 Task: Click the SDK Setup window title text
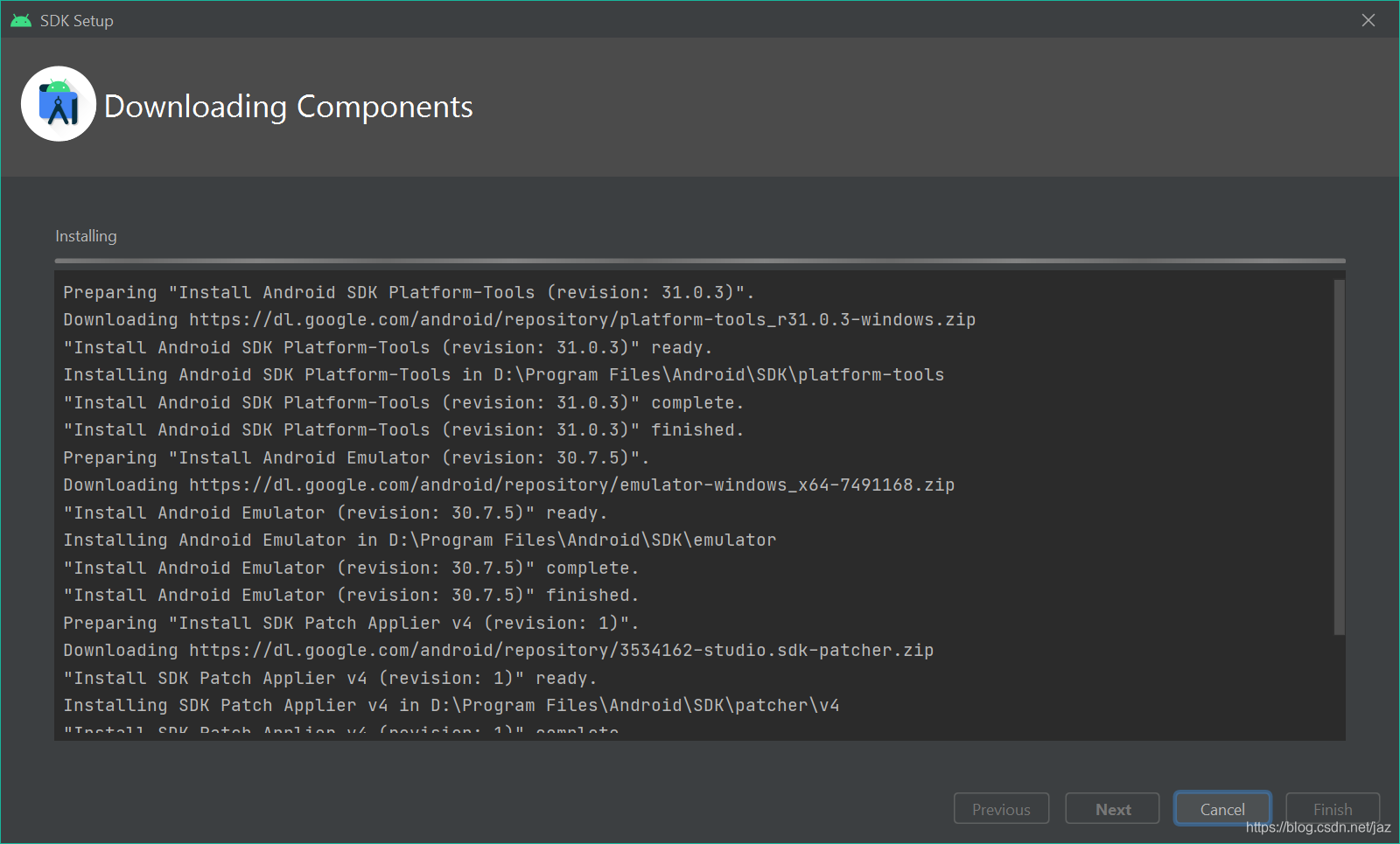[77, 20]
